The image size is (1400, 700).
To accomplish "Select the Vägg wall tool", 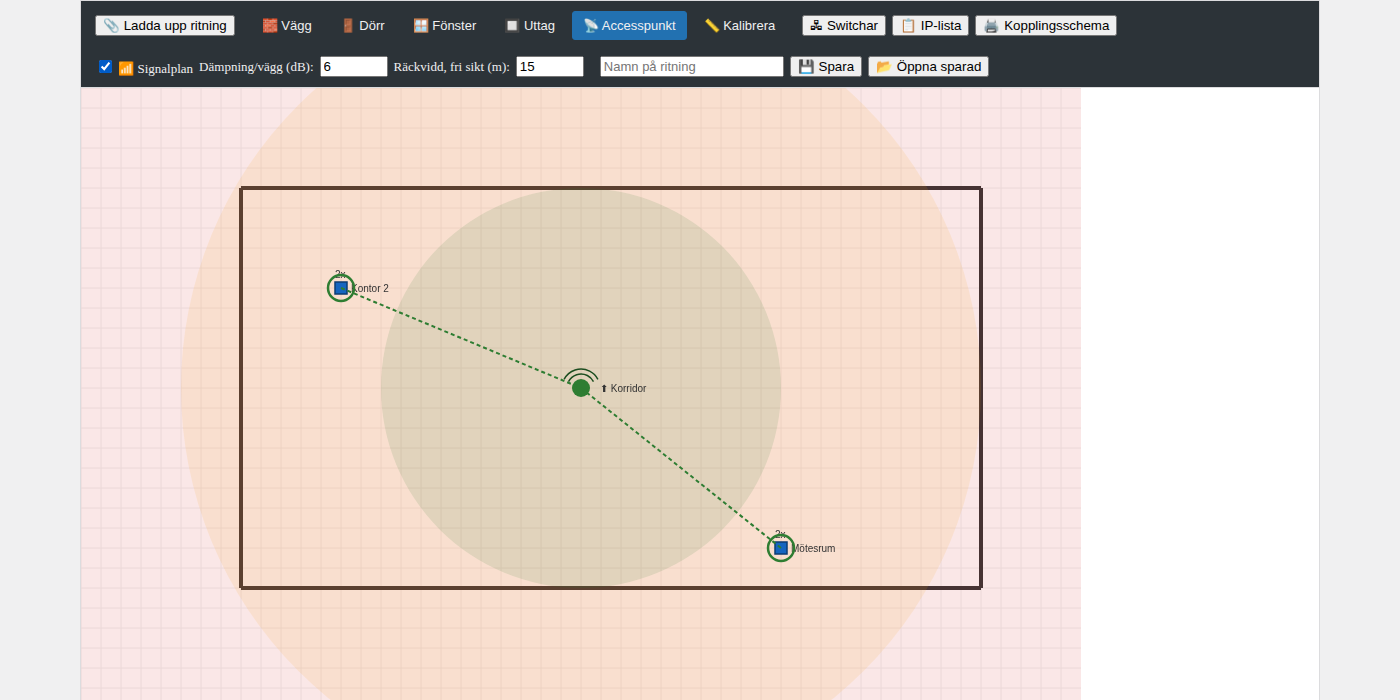I will tap(286, 26).
